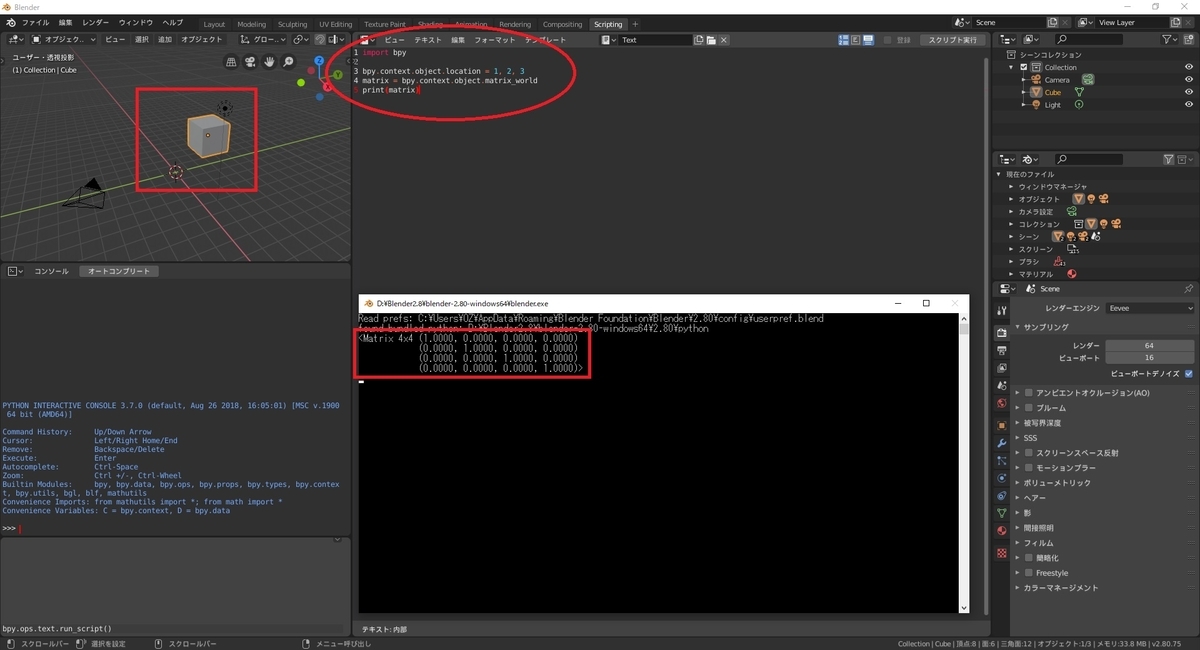Unlink the Text datablock with X icon
Image resolution: width=1200 pixels, height=650 pixels.
click(724, 40)
